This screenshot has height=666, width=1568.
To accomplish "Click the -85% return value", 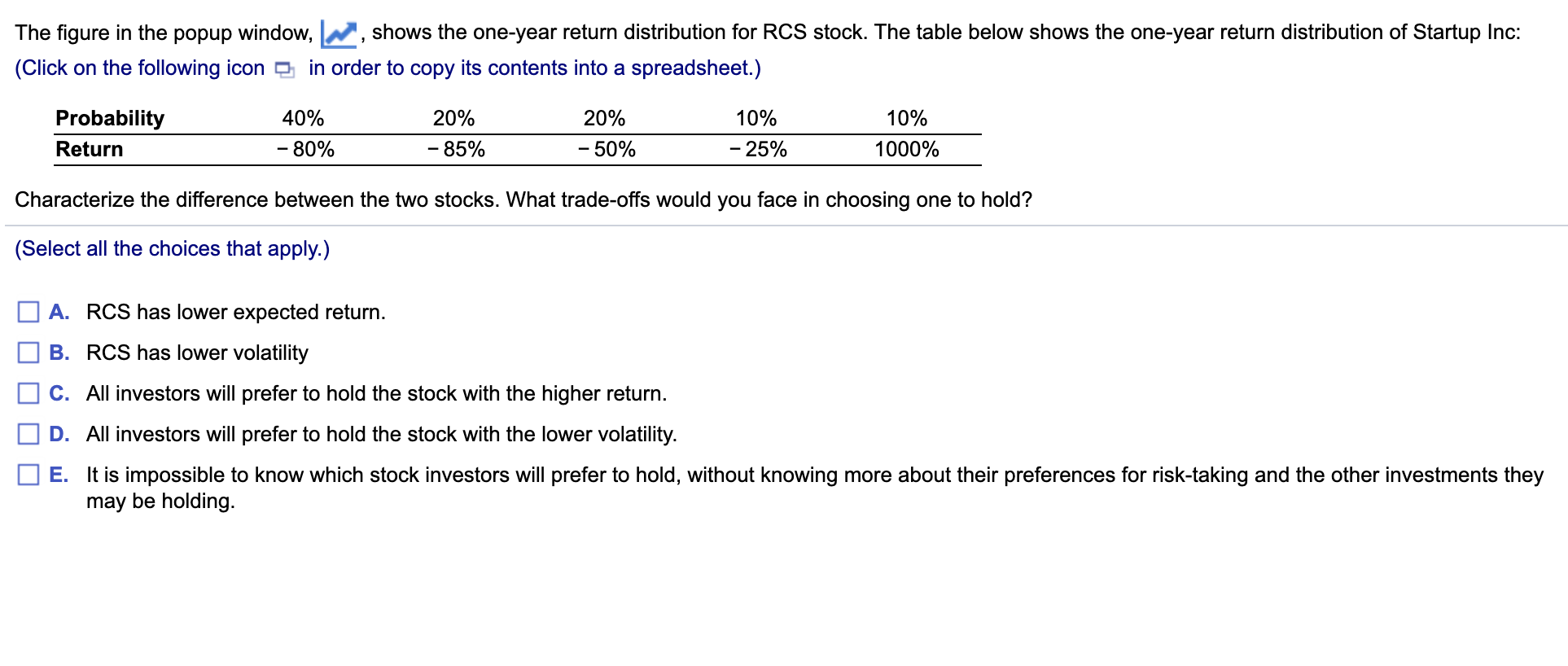I will tap(455, 149).
